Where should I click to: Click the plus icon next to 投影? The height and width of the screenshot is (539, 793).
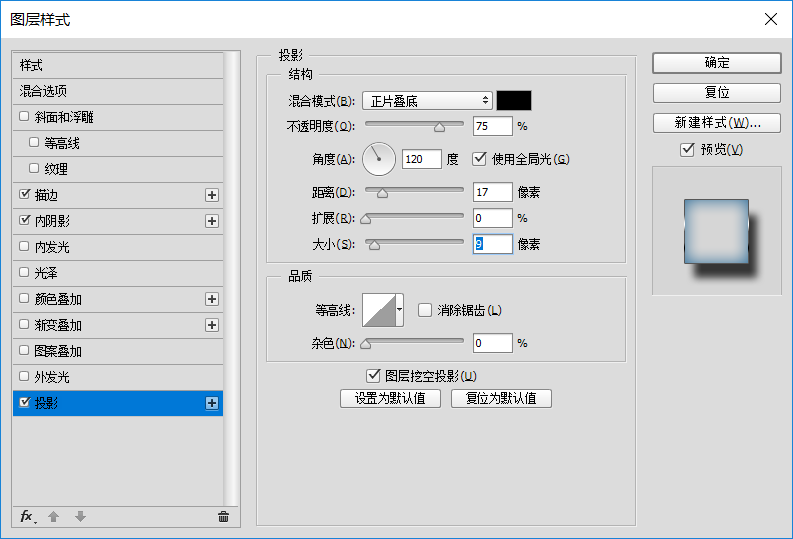tap(212, 403)
